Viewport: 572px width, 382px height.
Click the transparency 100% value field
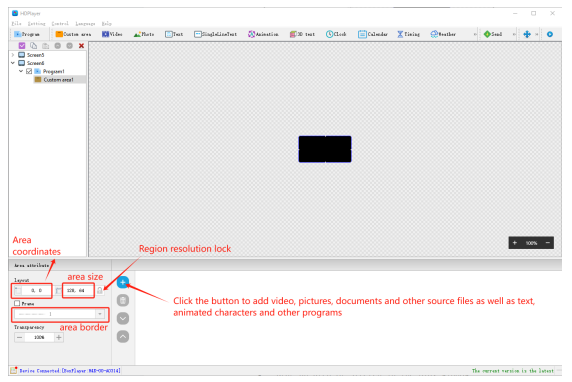(39, 337)
